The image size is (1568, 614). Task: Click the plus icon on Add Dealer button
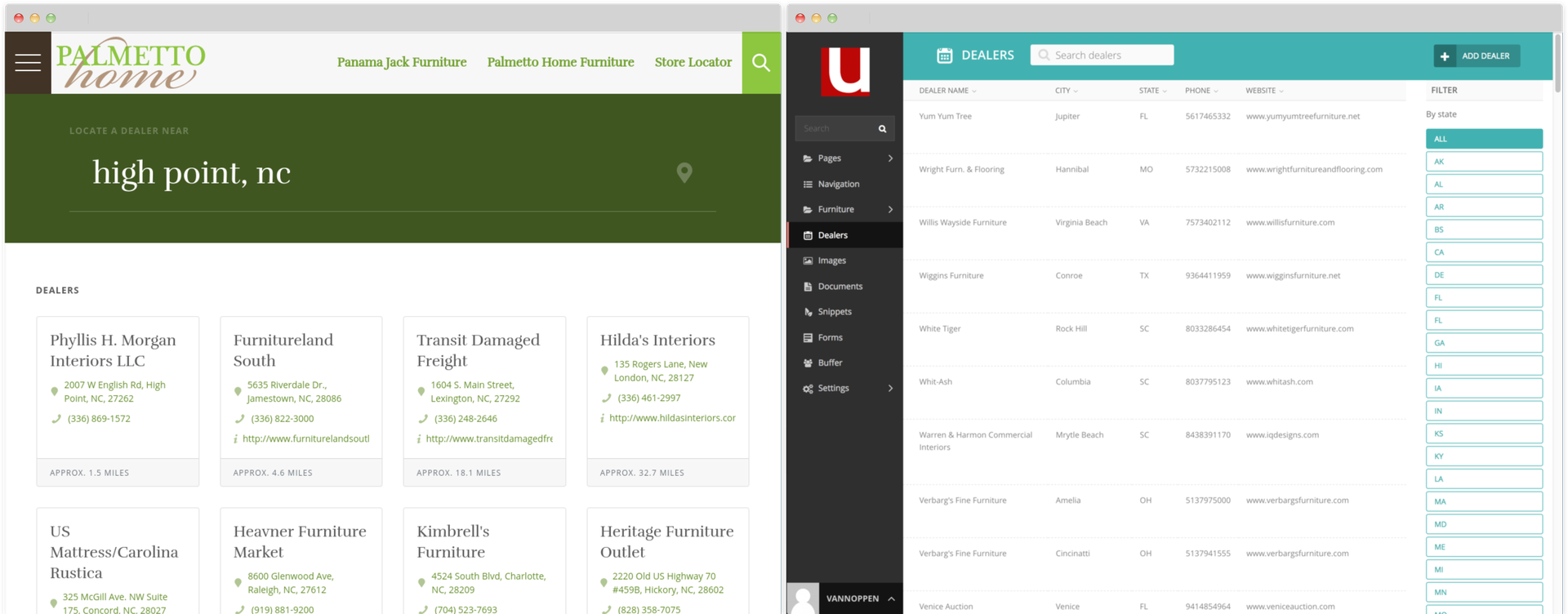click(1445, 56)
